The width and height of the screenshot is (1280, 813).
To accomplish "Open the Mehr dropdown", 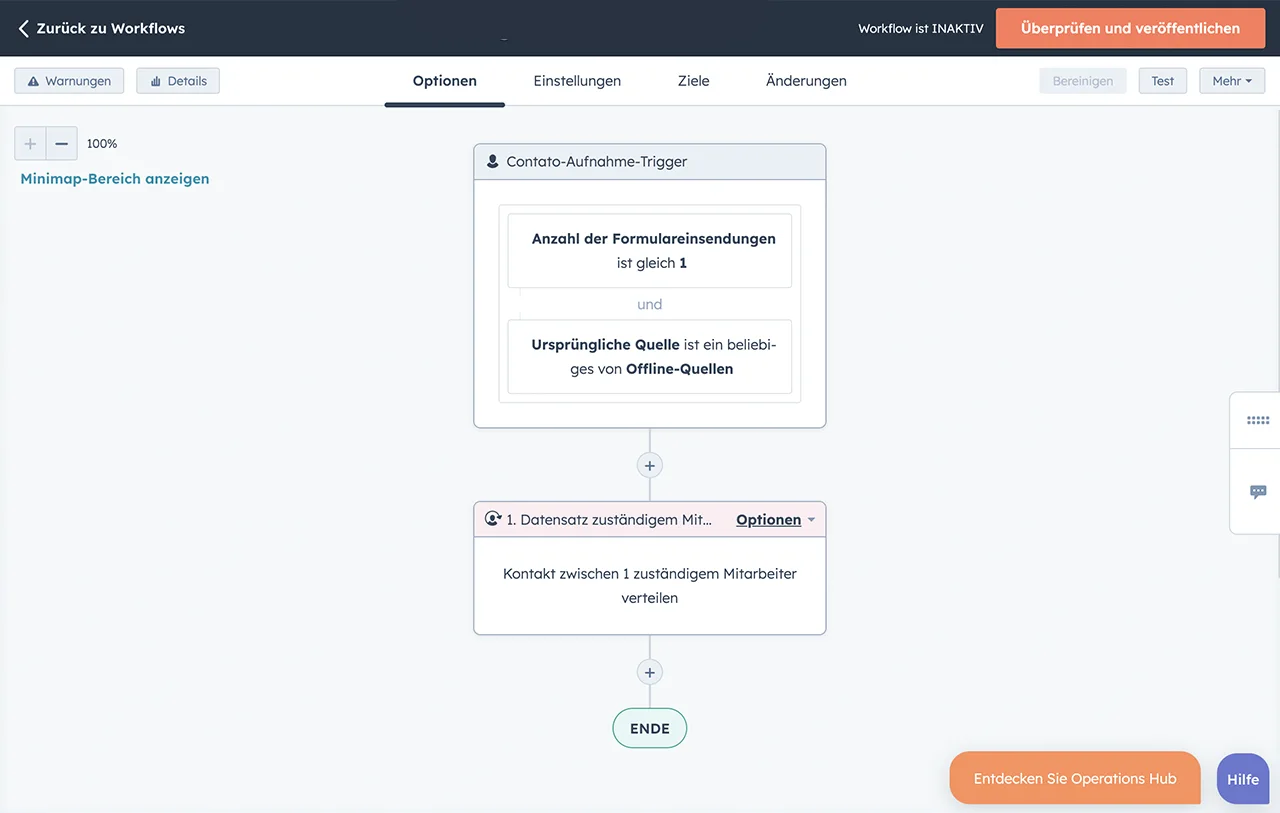I will (x=1232, y=81).
